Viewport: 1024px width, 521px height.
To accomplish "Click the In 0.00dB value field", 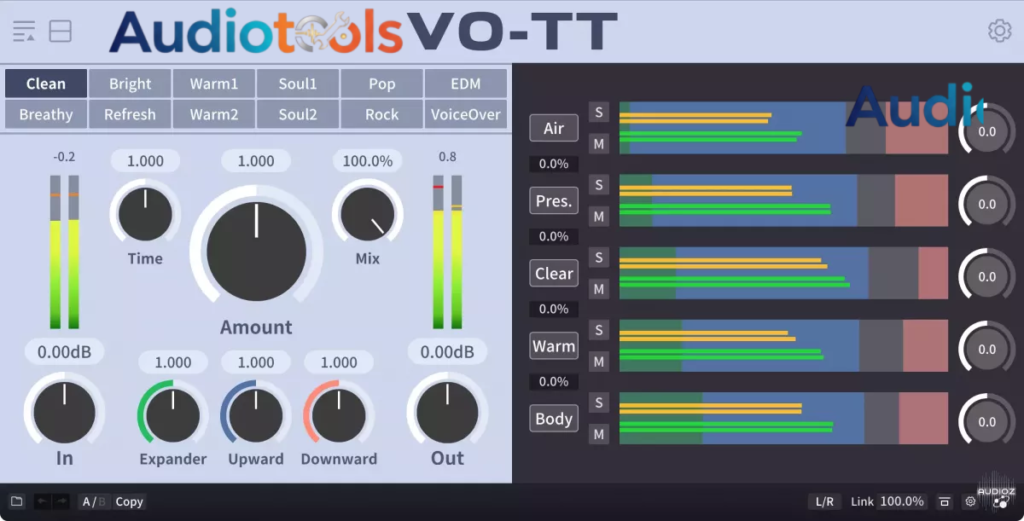I will 64,352.
